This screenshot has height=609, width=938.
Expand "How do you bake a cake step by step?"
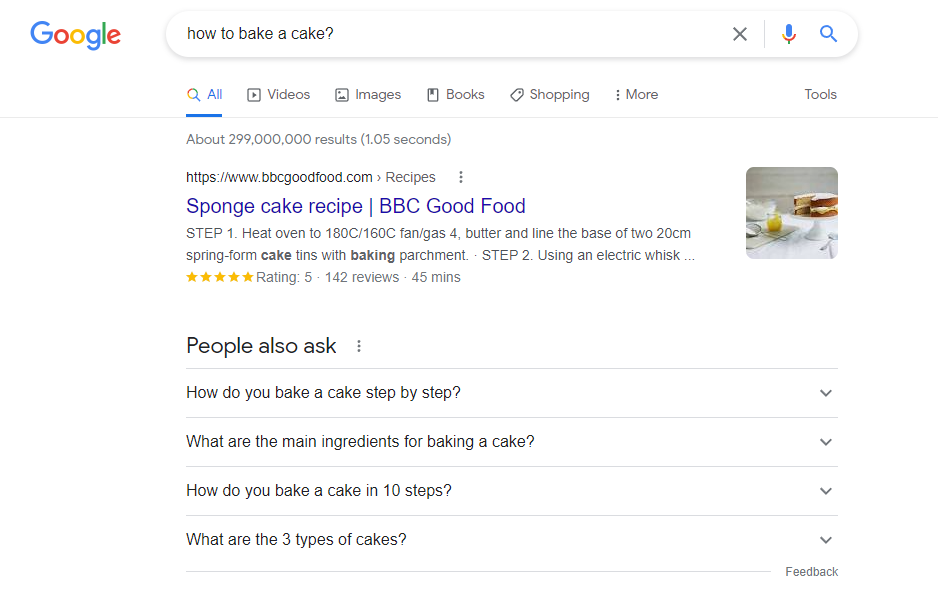point(511,393)
